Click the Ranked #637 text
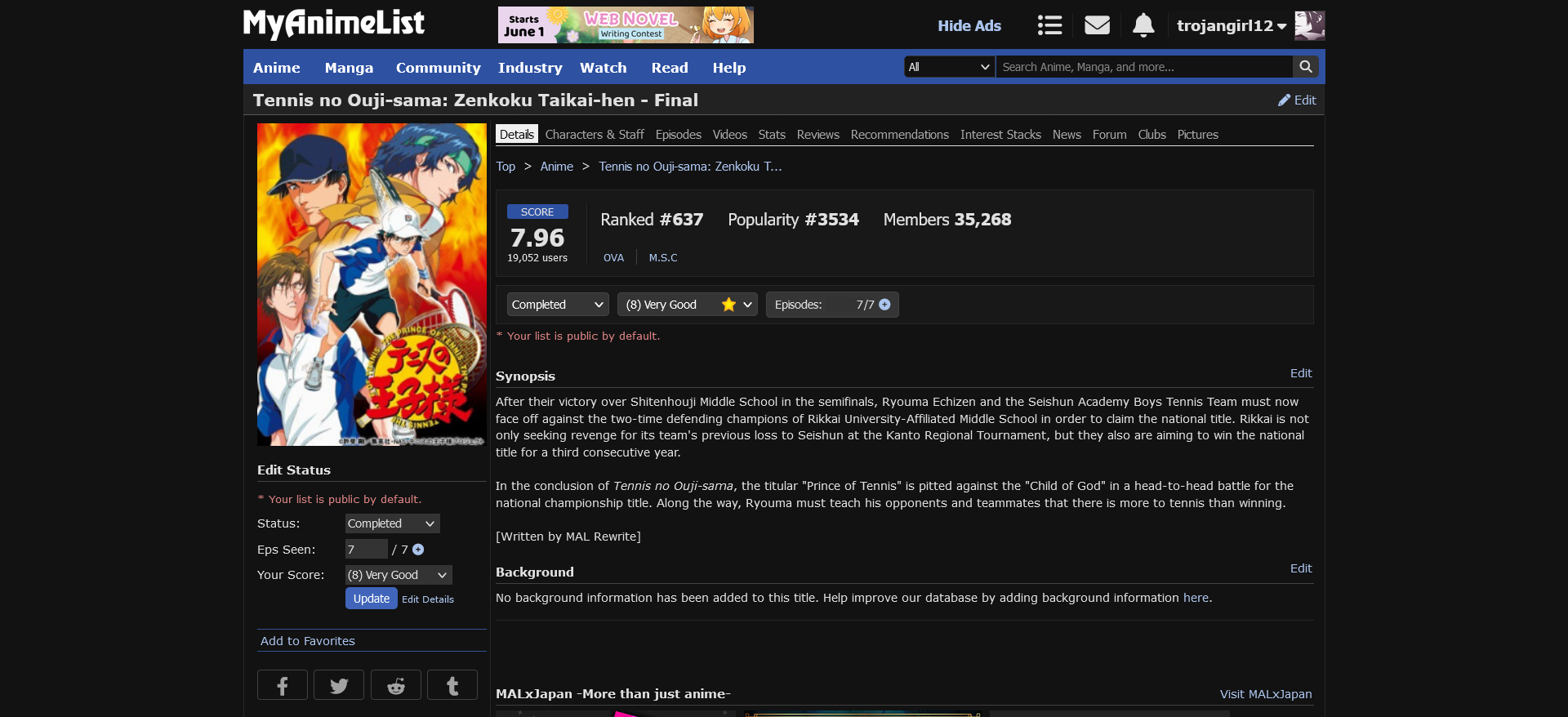The height and width of the screenshot is (717, 1568). coord(652,220)
